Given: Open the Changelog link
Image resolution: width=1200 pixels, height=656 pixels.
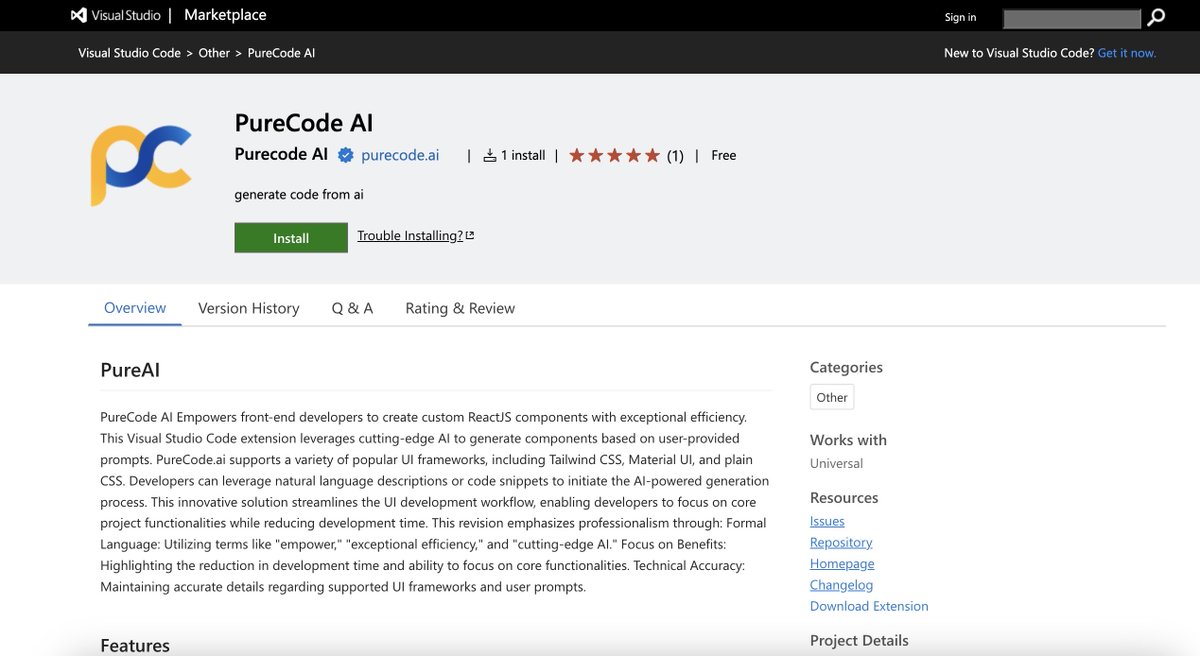Looking at the screenshot, I should pyautogui.click(x=841, y=585).
